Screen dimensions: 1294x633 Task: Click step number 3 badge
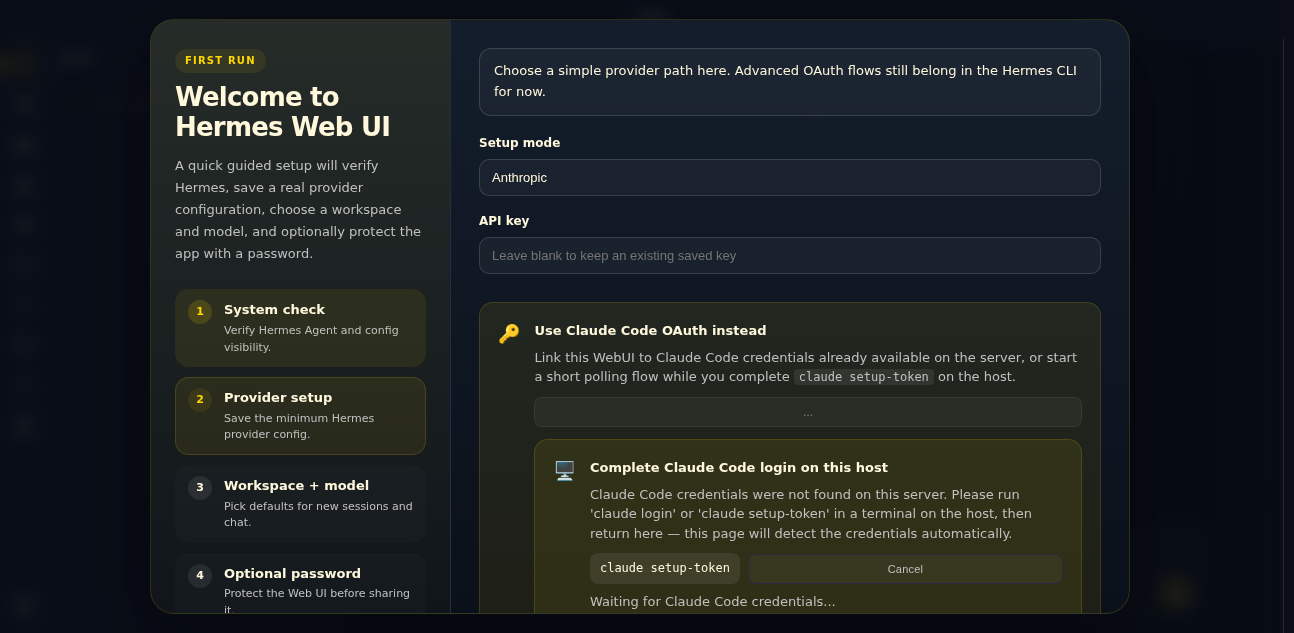200,488
